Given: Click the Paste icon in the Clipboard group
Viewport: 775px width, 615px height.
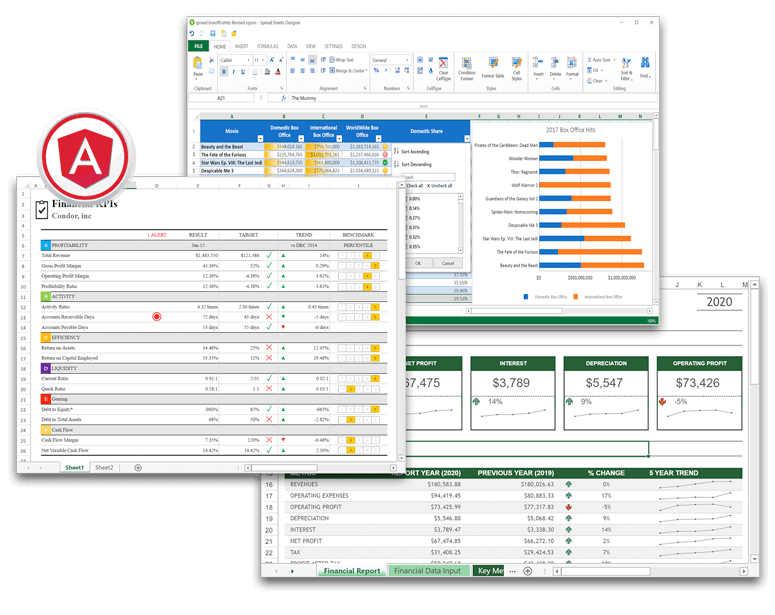Looking at the screenshot, I should click(x=198, y=63).
